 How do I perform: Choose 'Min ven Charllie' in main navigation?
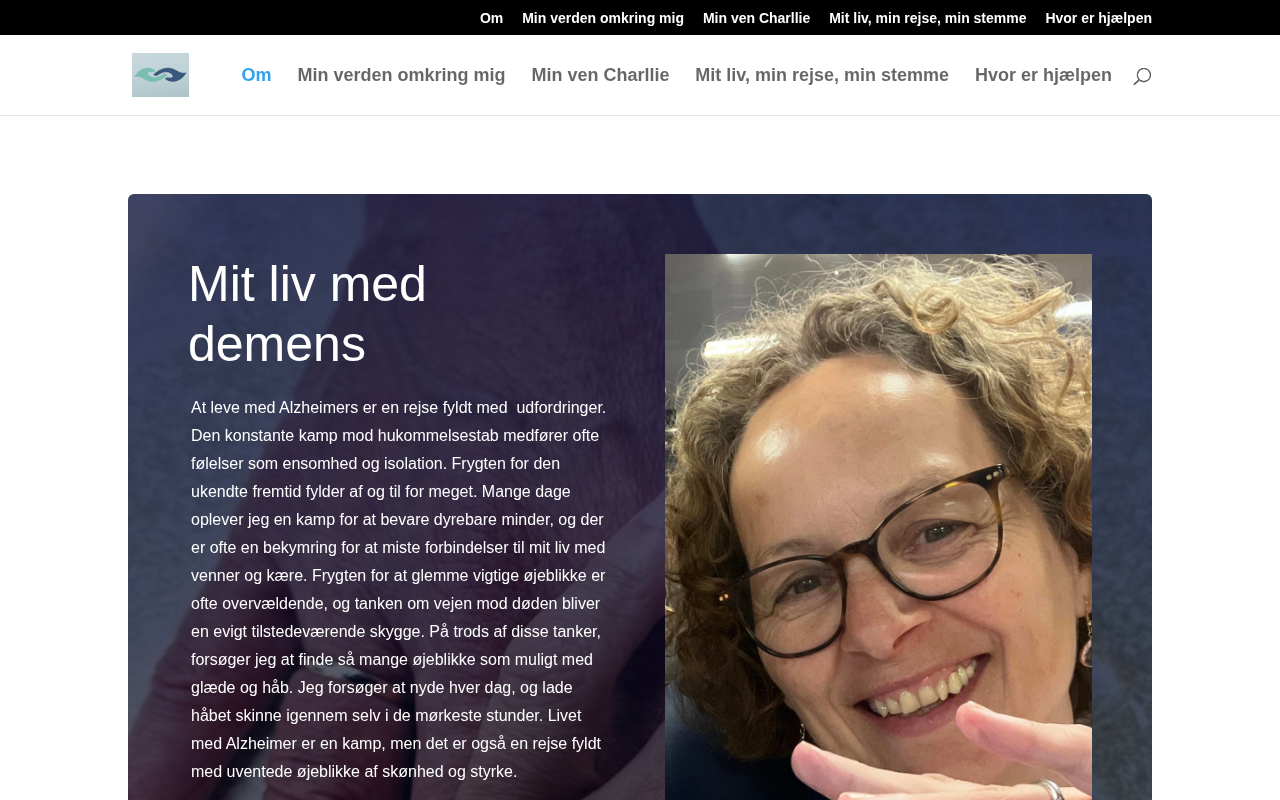[x=600, y=75]
